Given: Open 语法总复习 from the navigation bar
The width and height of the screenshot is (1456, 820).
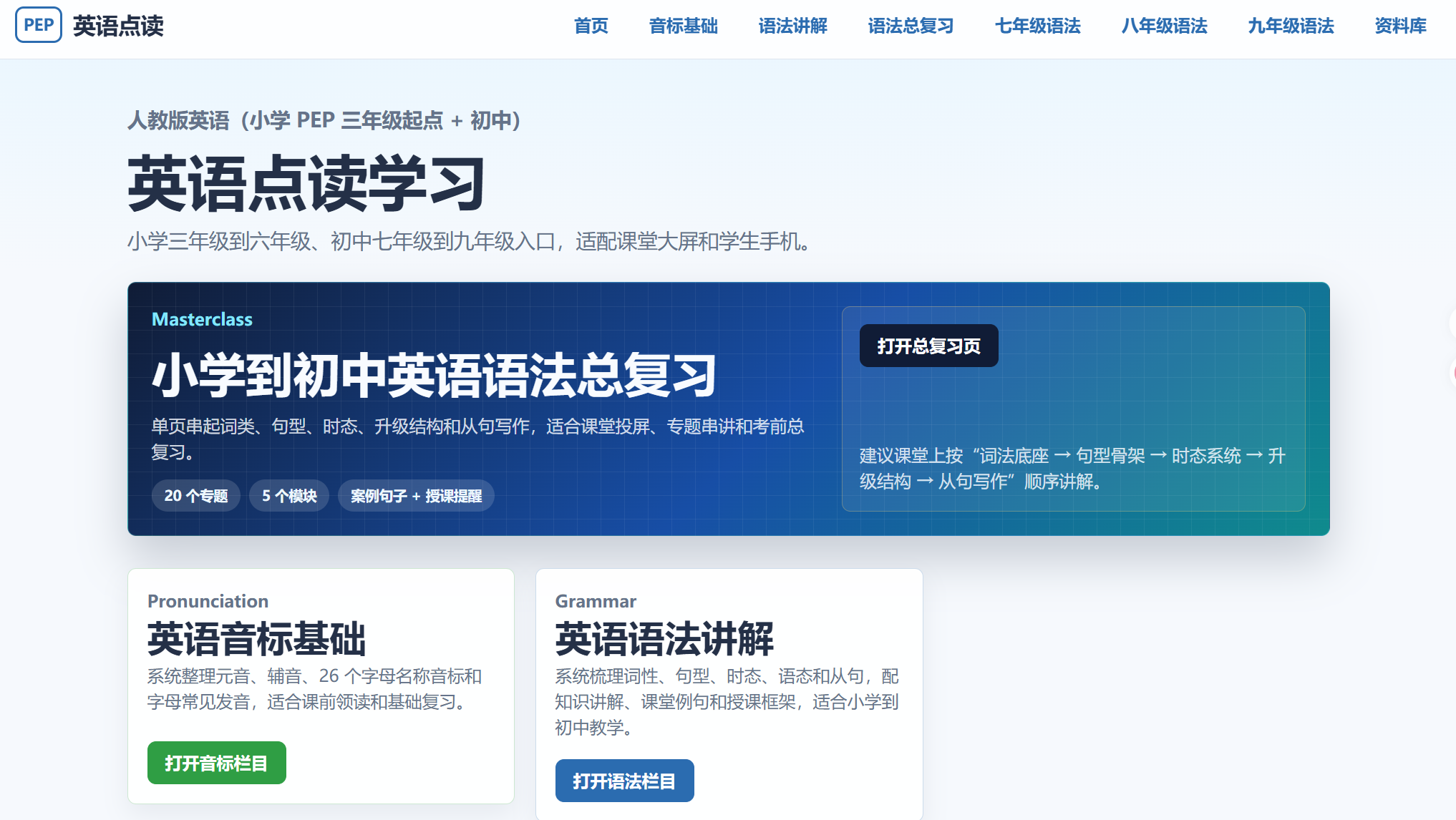Looking at the screenshot, I should pyautogui.click(x=911, y=26).
